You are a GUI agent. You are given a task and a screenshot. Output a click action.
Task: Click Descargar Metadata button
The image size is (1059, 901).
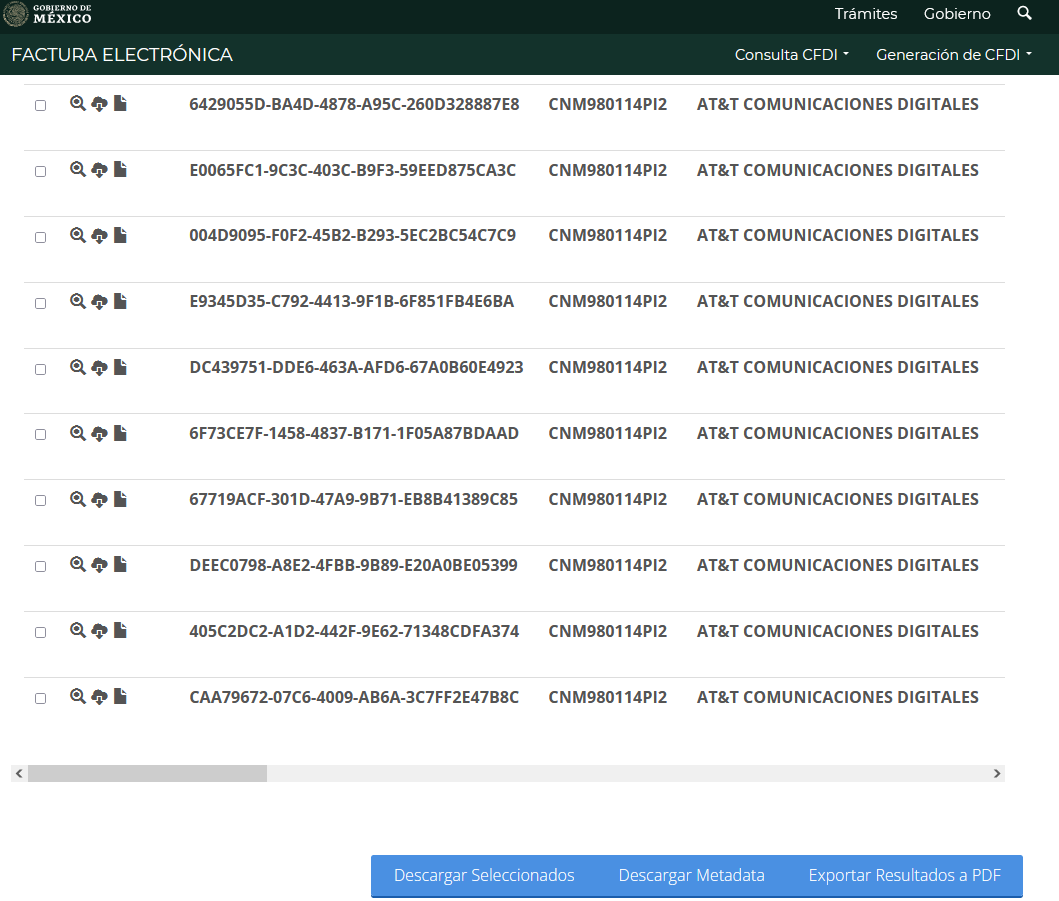692,875
